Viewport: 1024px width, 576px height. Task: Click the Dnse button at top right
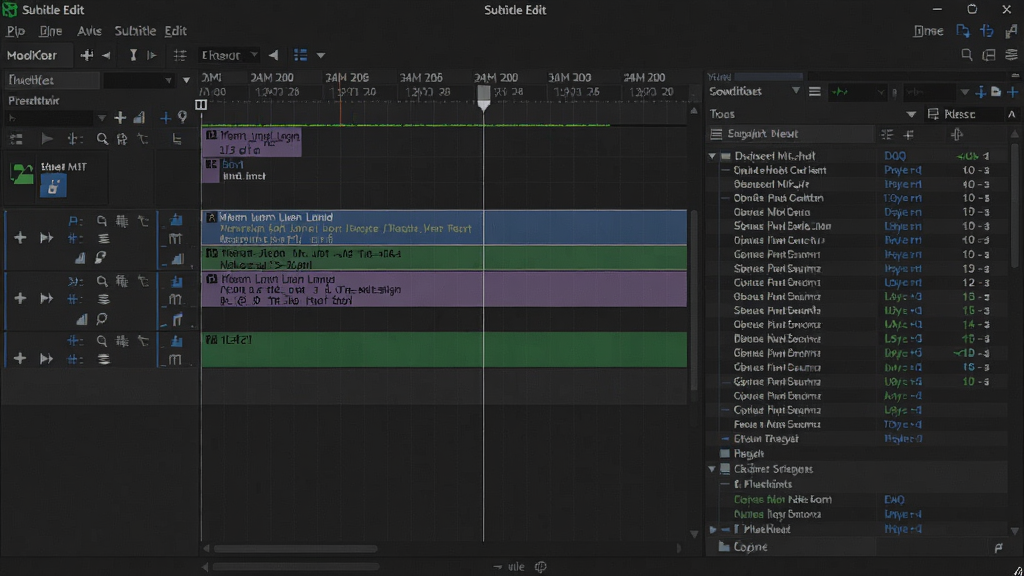pyautogui.click(x=928, y=31)
